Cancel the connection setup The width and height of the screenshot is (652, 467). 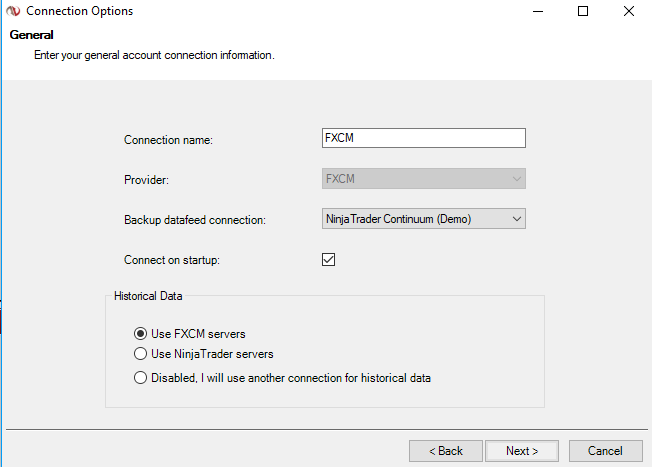click(x=605, y=451)
